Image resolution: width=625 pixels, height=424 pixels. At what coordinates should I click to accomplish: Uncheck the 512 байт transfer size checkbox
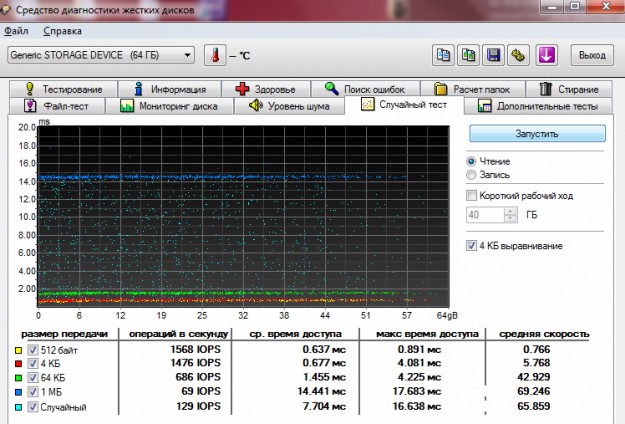[34, 348]
